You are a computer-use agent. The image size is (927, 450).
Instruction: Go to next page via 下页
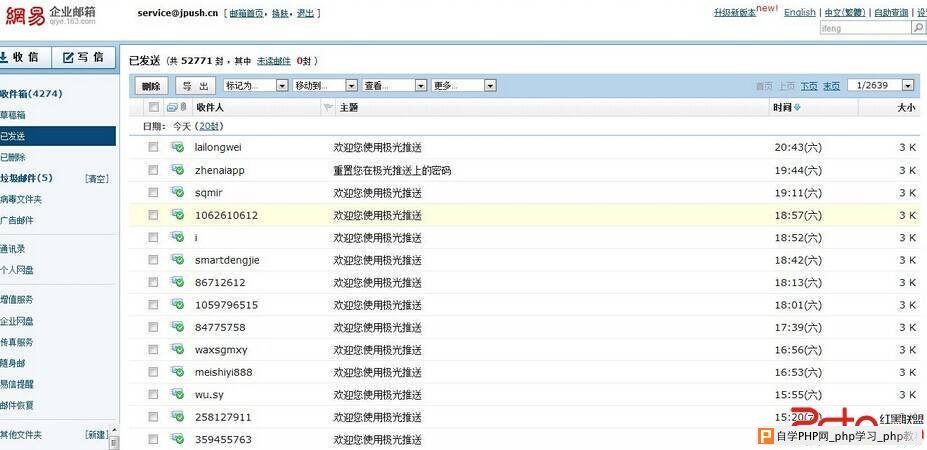tap(809, 86)
